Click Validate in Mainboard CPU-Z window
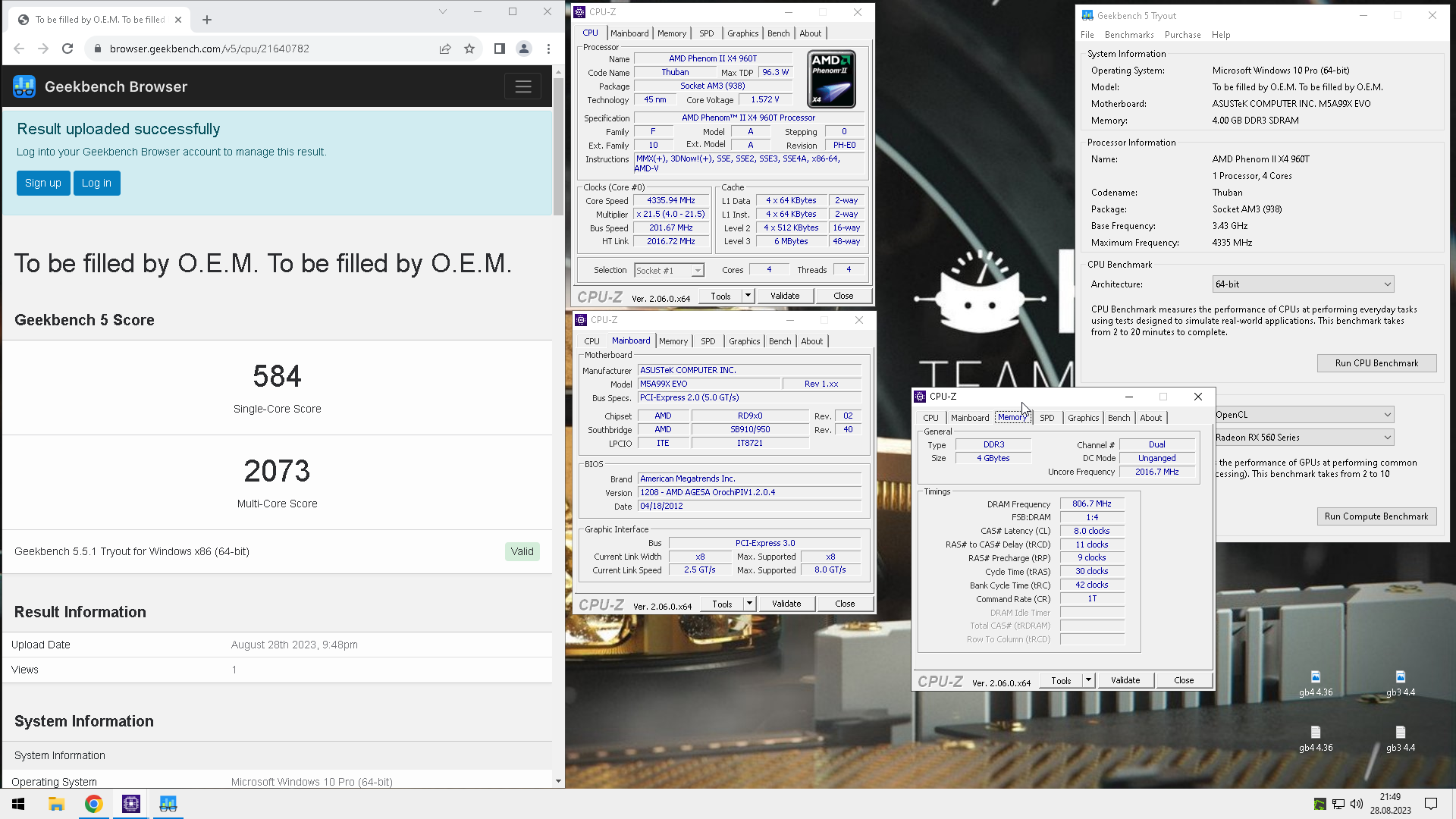Image resolution: width=1456 pixels, height=819 pixels. [786, 604]
